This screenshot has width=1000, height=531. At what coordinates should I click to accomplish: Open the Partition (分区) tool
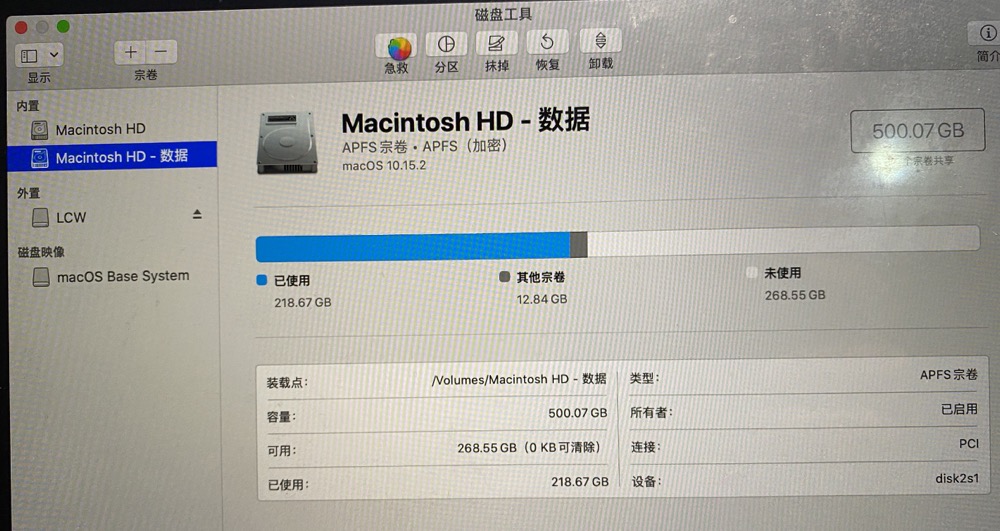tap(446, 43)
